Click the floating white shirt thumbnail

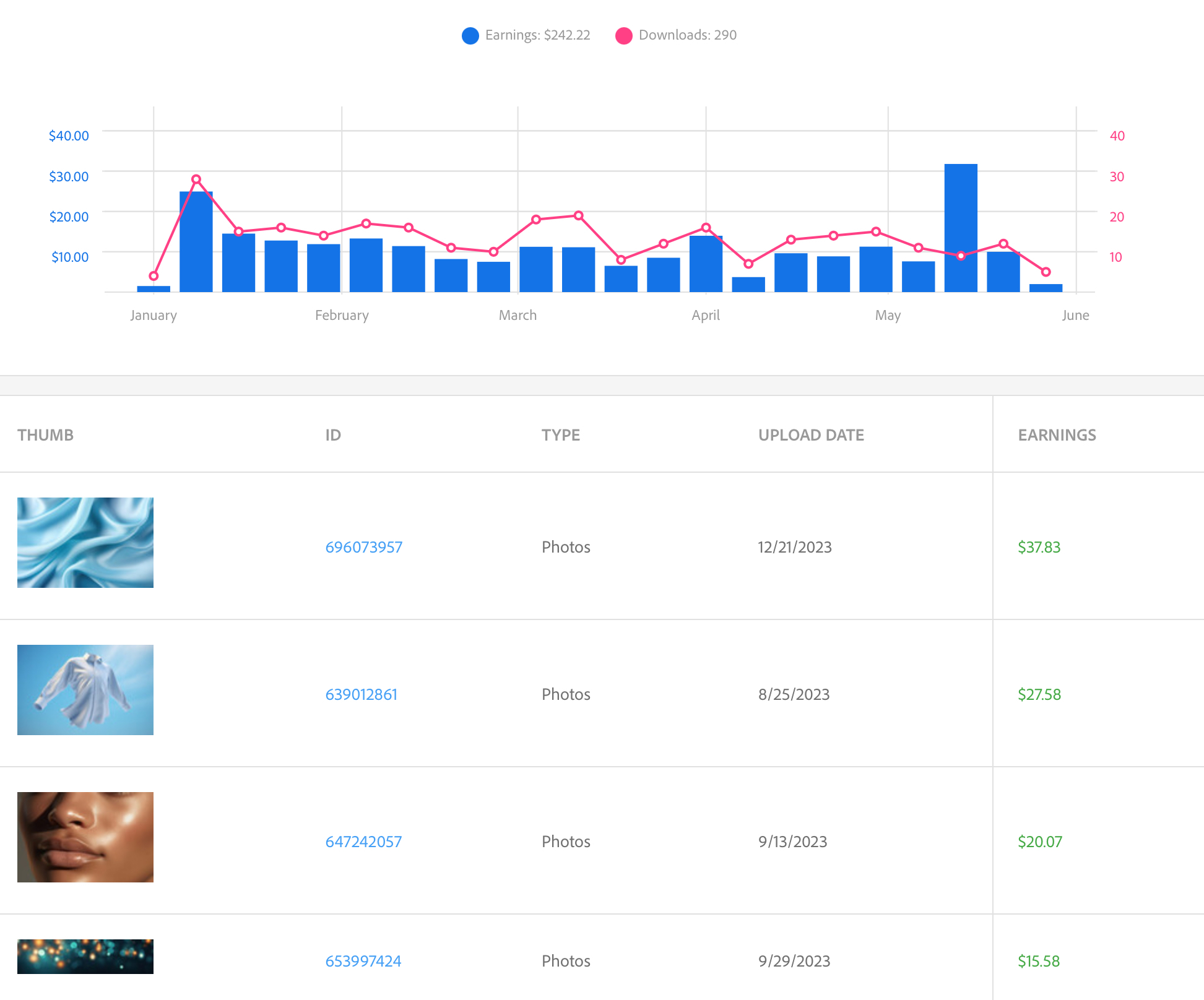tap(85, 690)
